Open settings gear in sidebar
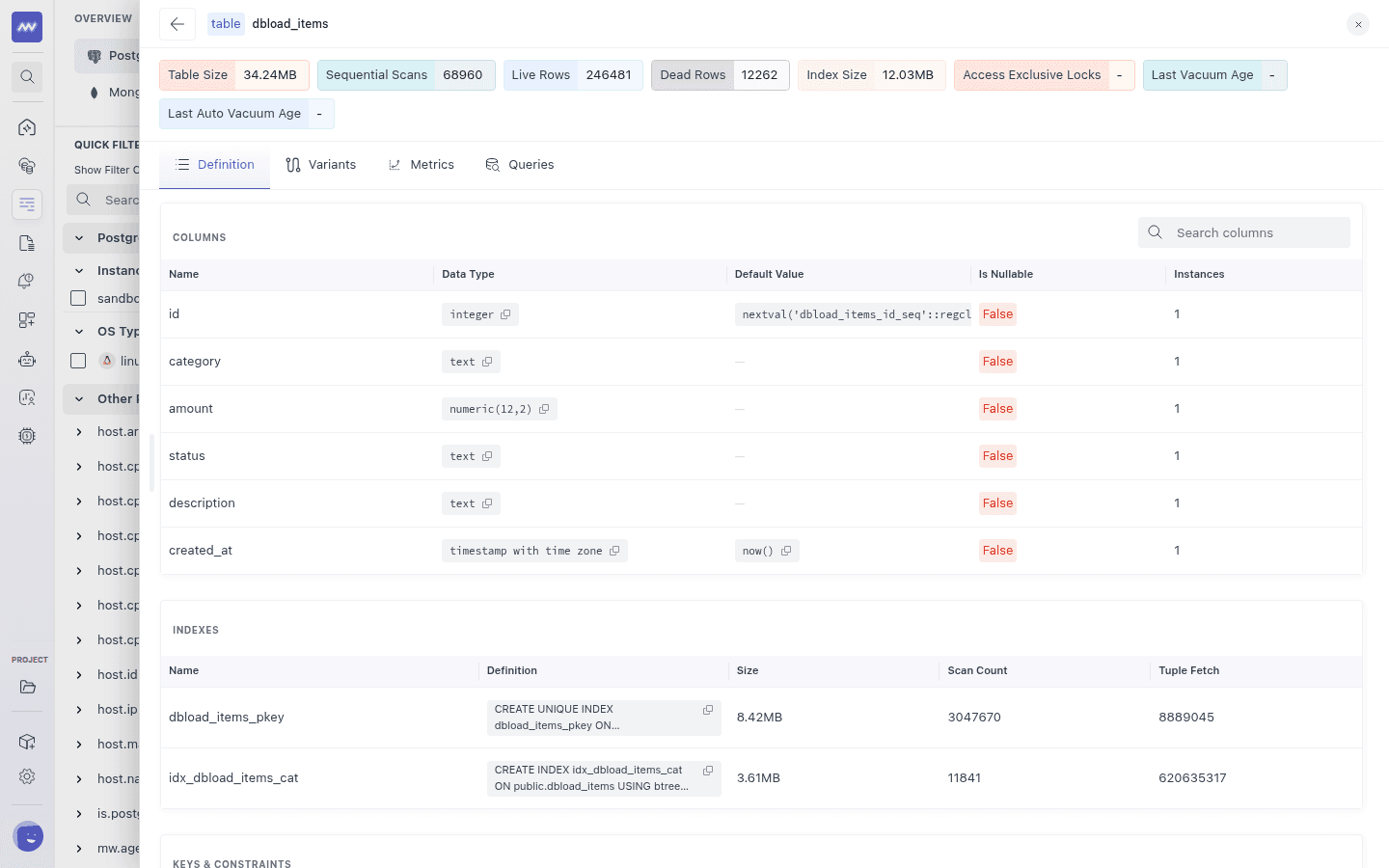The height and width of the screenshot is (868, 1389). (27, 776)
